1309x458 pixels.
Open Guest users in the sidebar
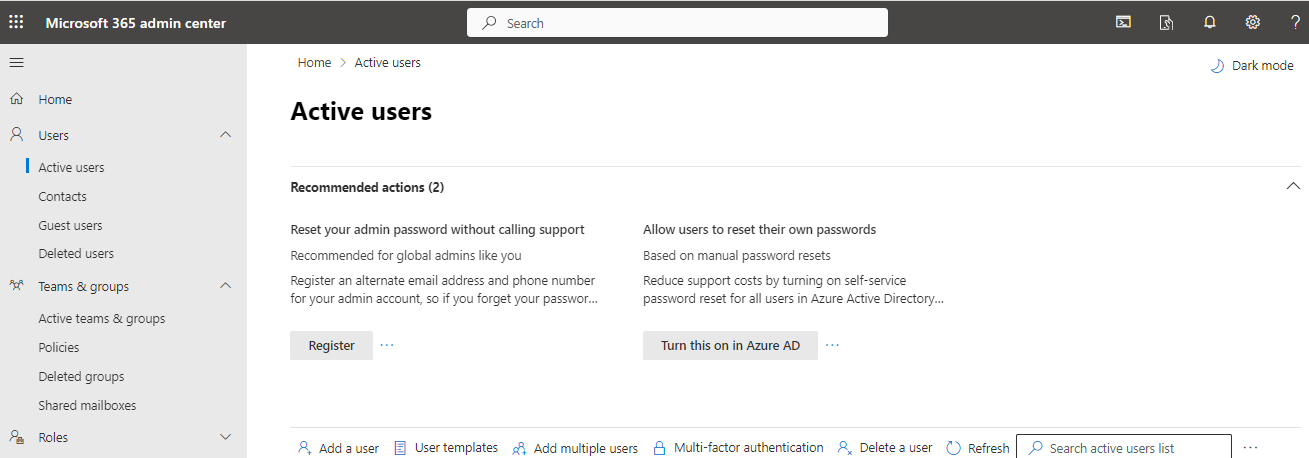(70, 225)
